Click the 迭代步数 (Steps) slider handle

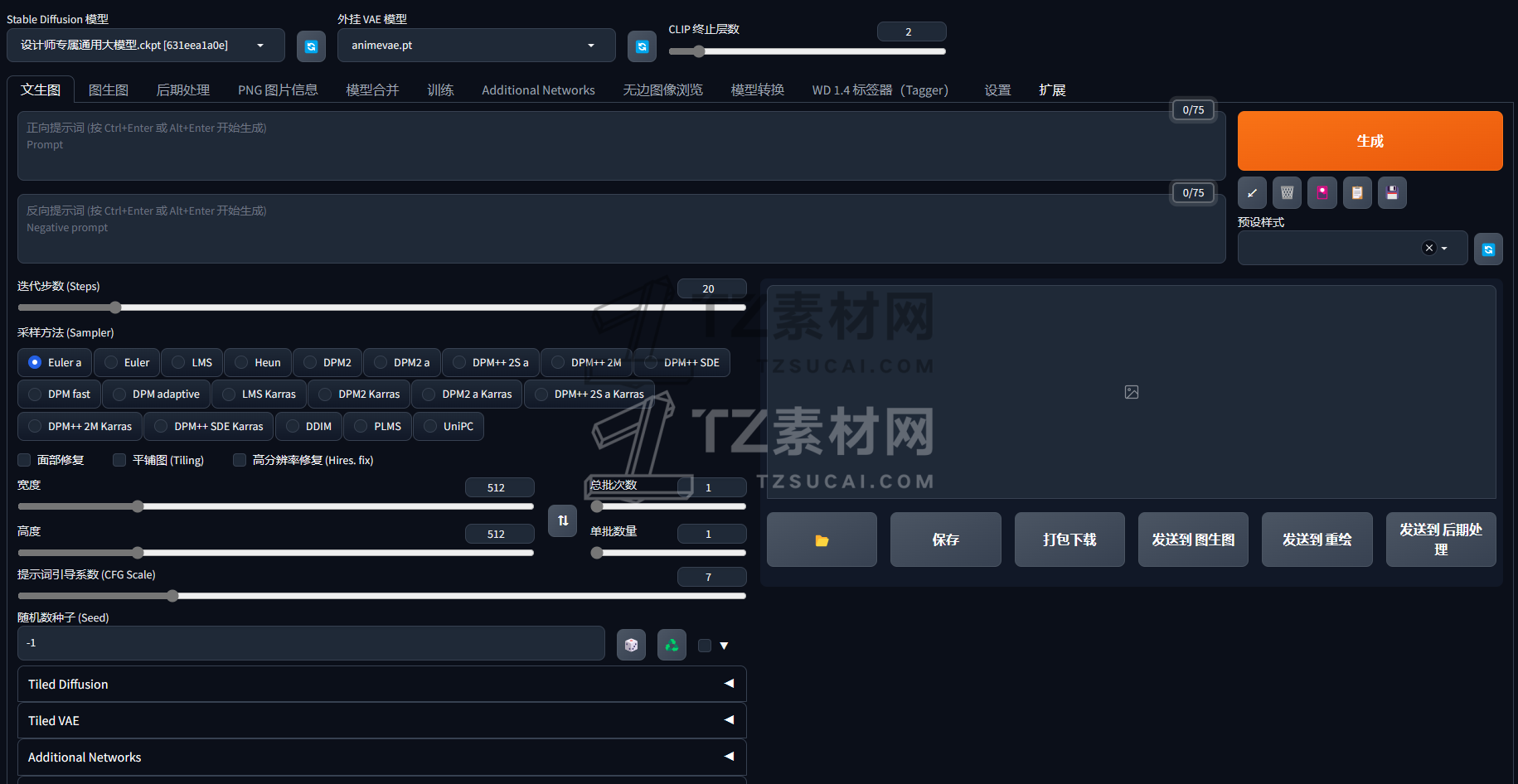click(x=115, y=307)
